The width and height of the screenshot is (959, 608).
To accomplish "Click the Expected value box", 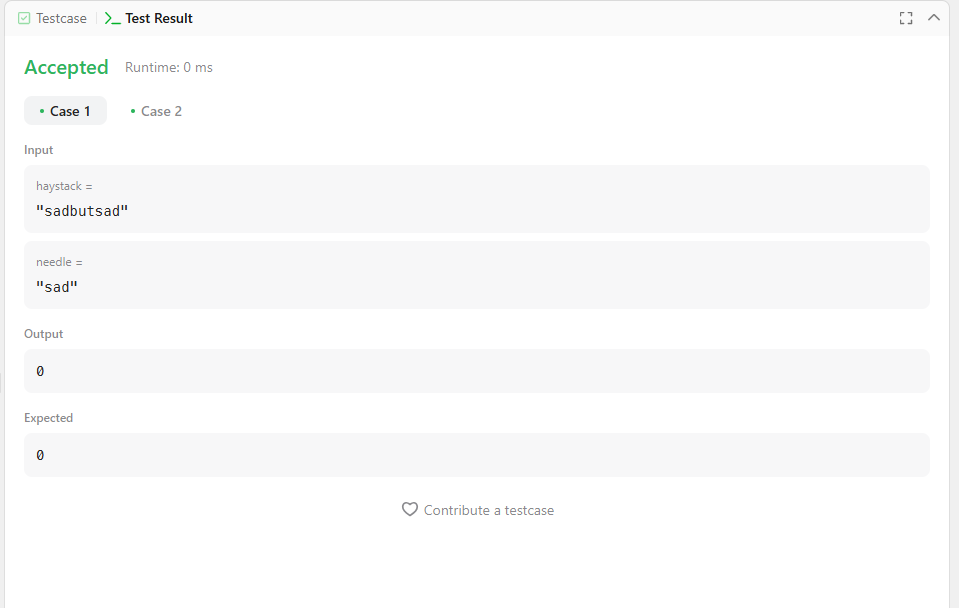I will tap(476, 455).
